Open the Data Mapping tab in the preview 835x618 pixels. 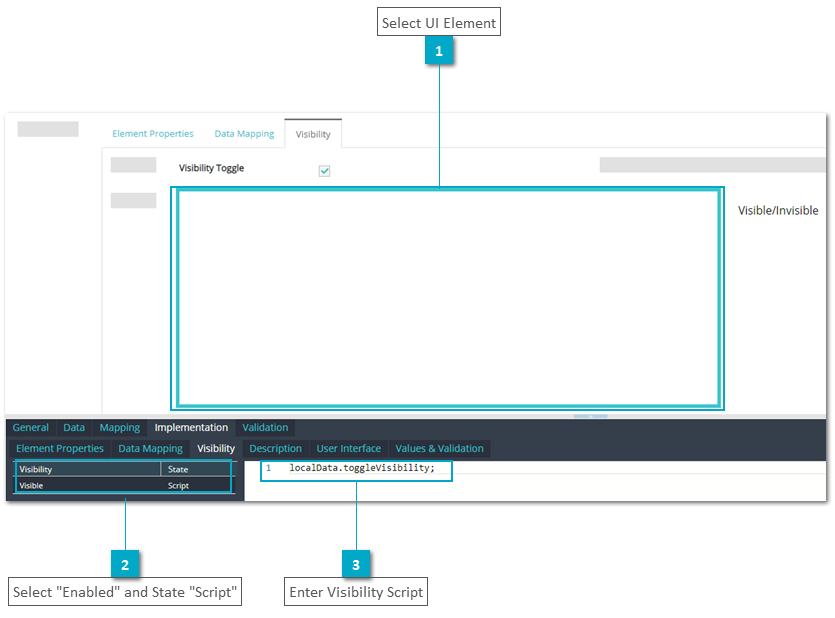244,134
